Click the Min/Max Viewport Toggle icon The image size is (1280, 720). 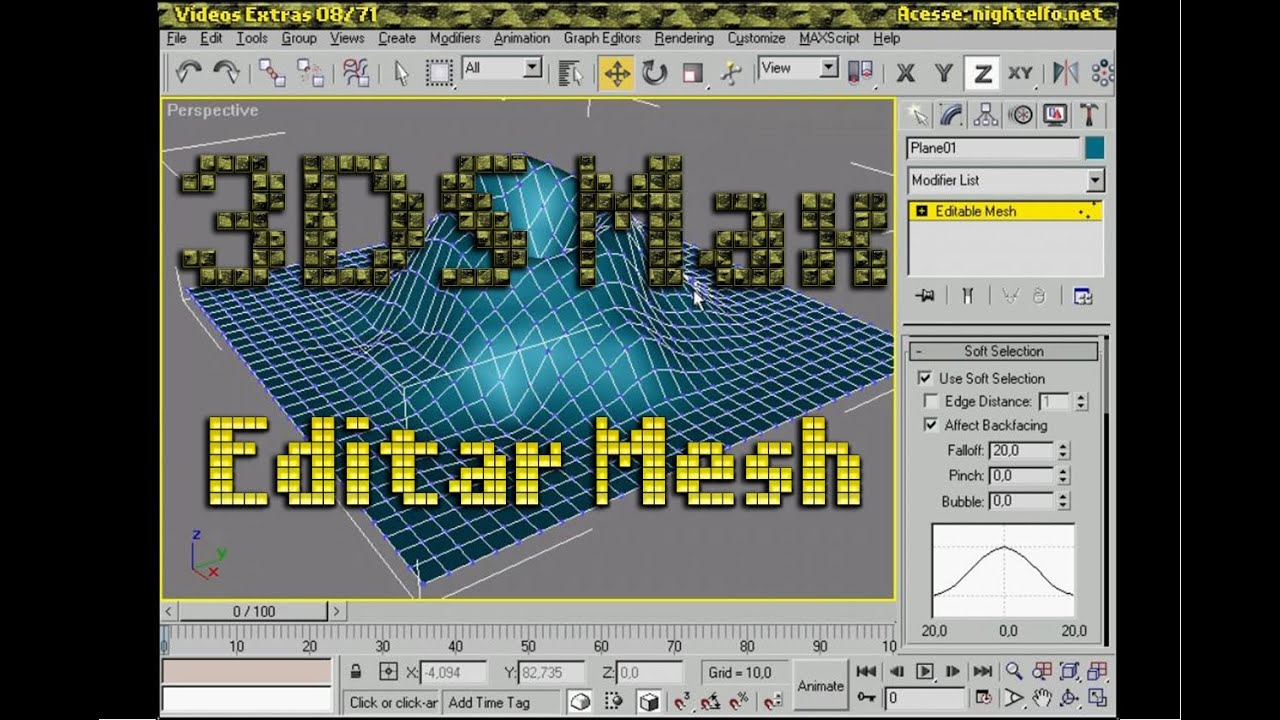pyautogui.click(x=1097, y=697)
